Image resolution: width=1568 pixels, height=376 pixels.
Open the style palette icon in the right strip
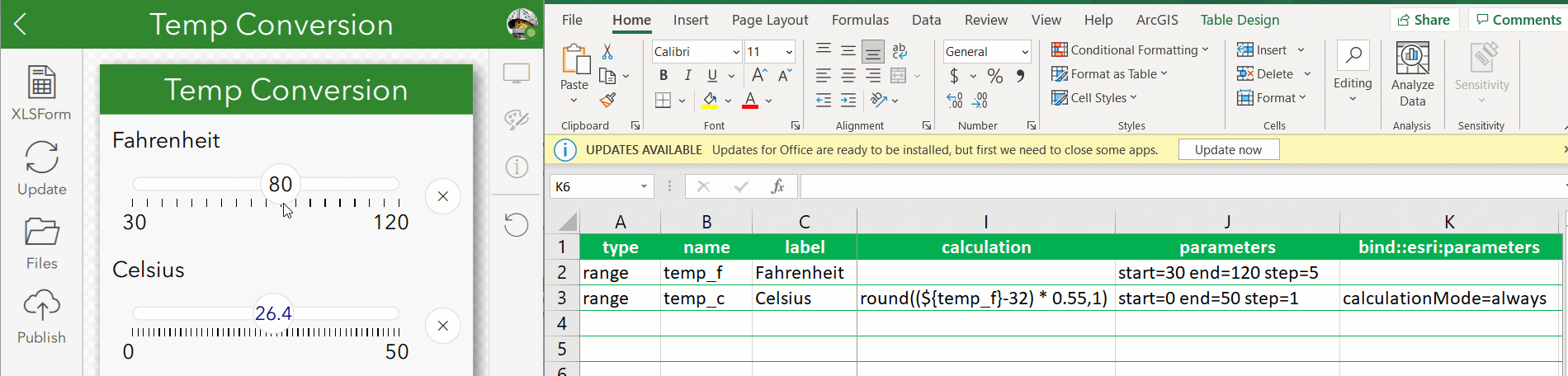tap(517, 120)
